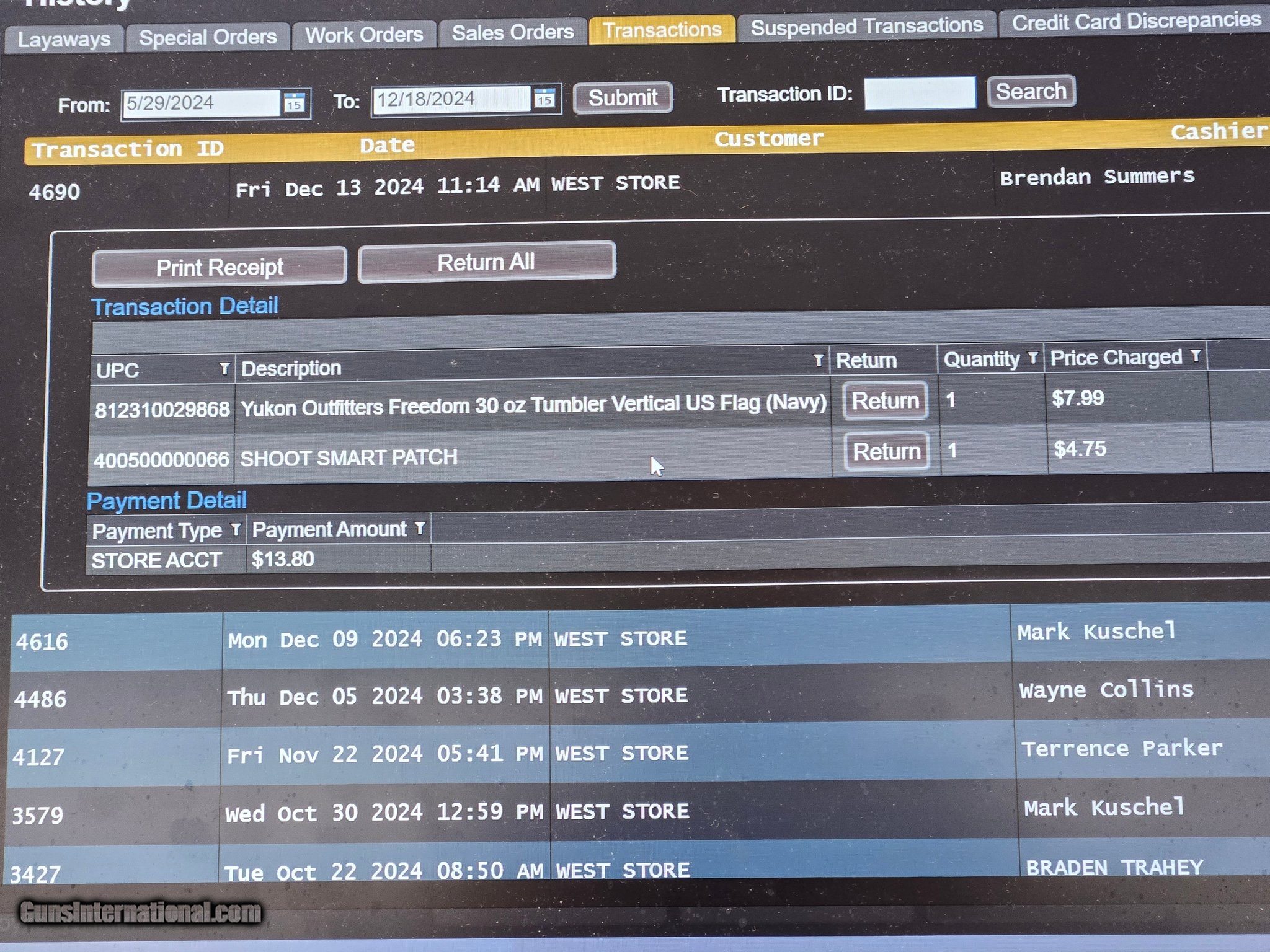Image resolution: width=1270 pixels, height=952 pixels.
Task: Click Mon Dec 09 2024 06:23 PM date
Action: (x=384, y=639)
